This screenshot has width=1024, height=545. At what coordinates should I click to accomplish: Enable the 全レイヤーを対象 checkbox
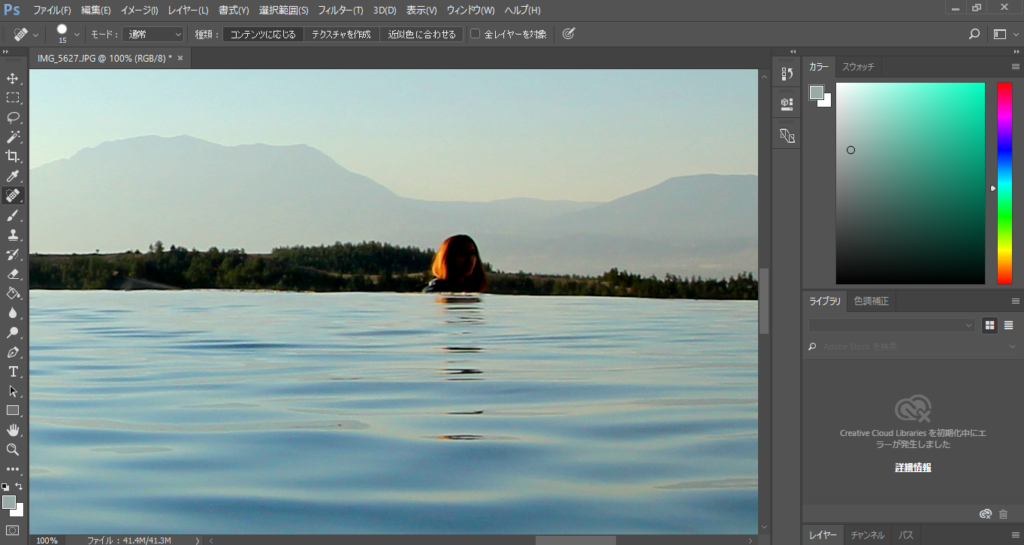pos(475,34)
